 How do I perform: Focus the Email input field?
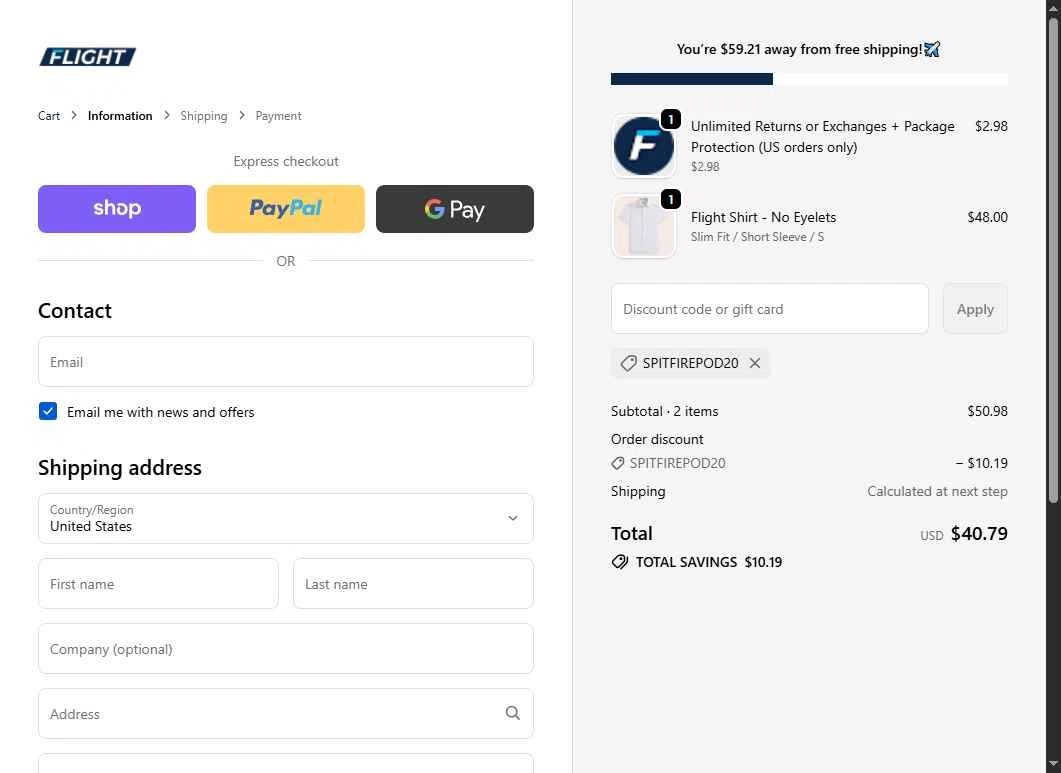286,362
